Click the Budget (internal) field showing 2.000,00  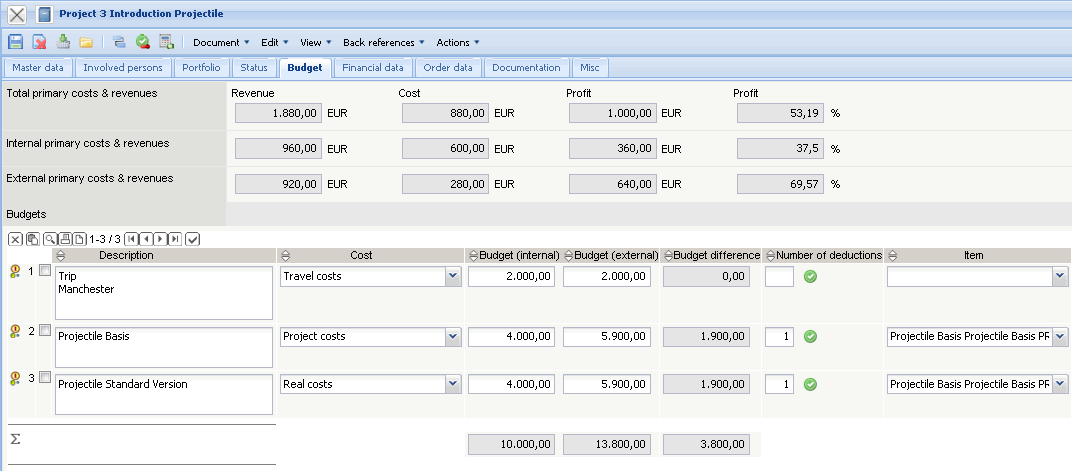coord(511,277)
